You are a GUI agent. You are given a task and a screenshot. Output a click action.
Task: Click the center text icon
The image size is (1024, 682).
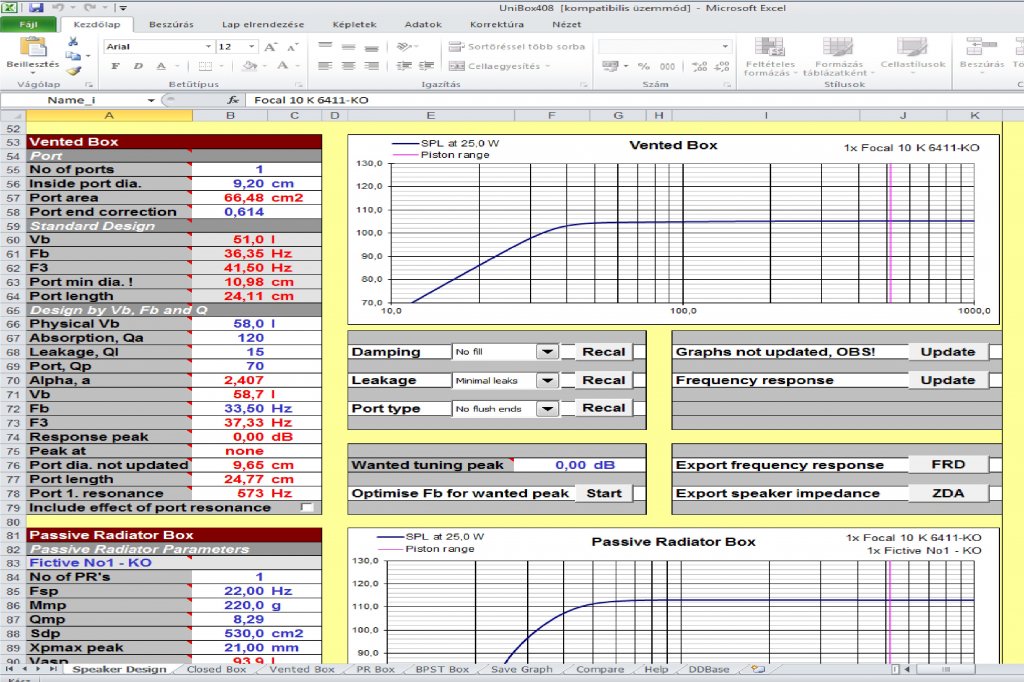349,66
